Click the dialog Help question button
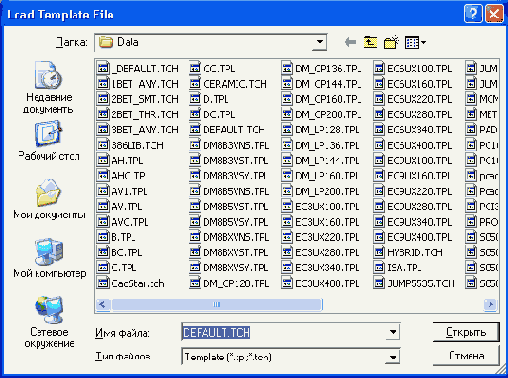508x378 pixels. tap(473, 14)
